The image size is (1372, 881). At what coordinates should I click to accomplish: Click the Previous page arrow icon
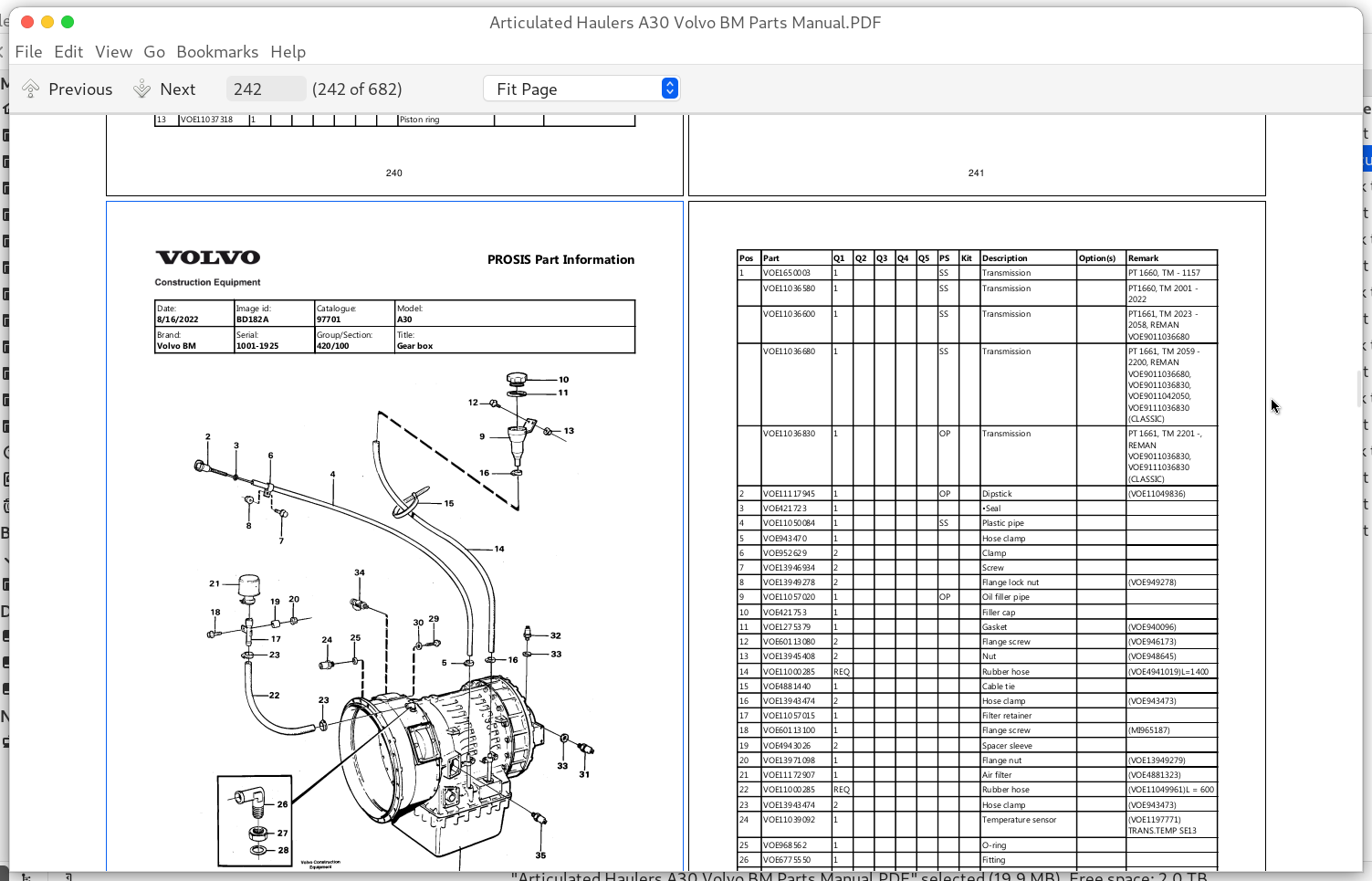(x=30, y=87)
